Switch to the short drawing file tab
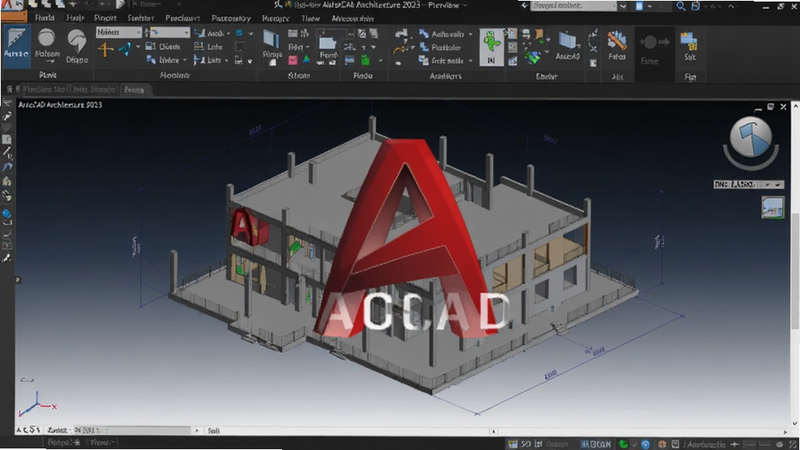 pyautogui.click(x=134, y=90)
